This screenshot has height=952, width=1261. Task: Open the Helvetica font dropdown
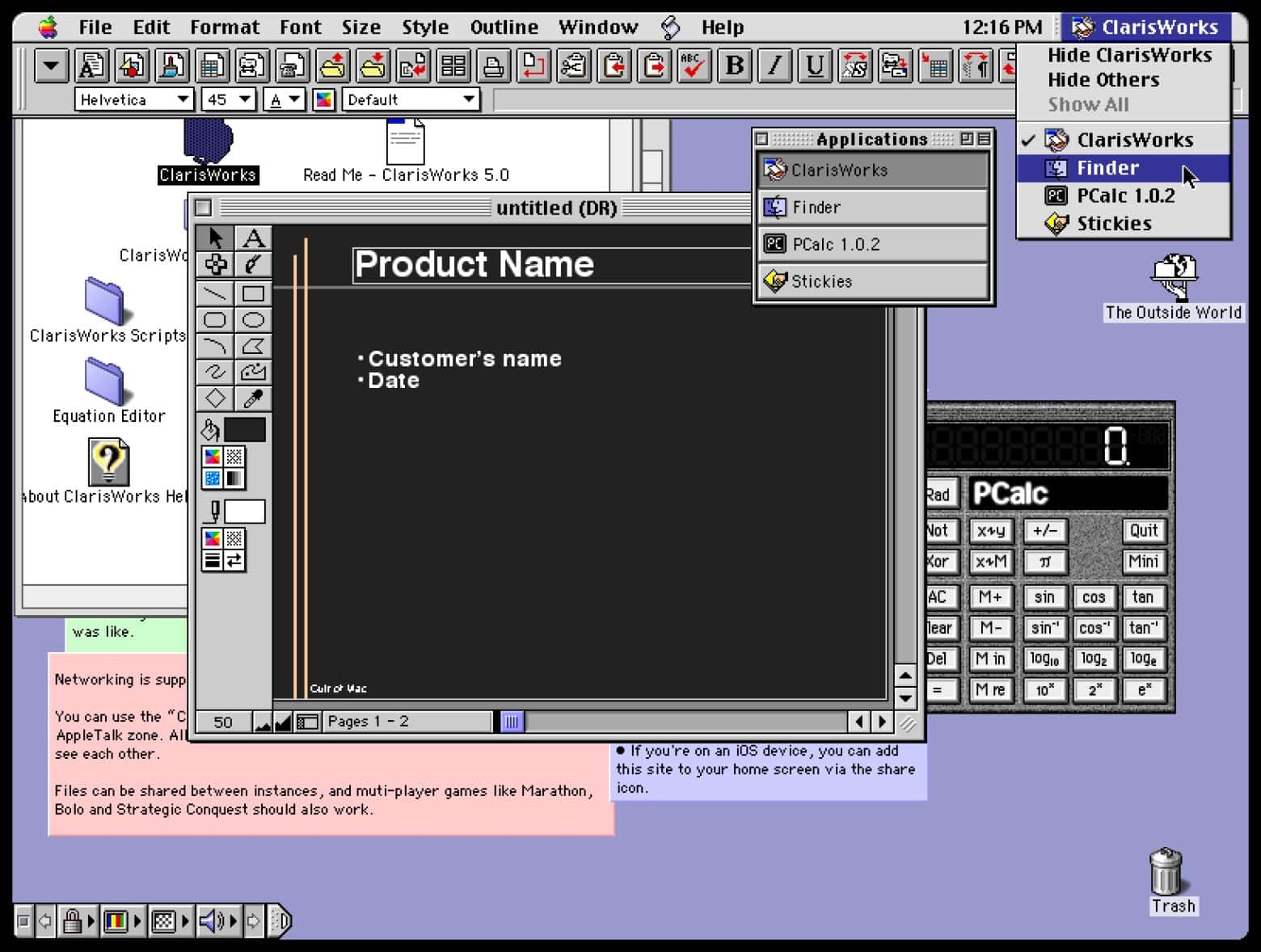[133, 99]
